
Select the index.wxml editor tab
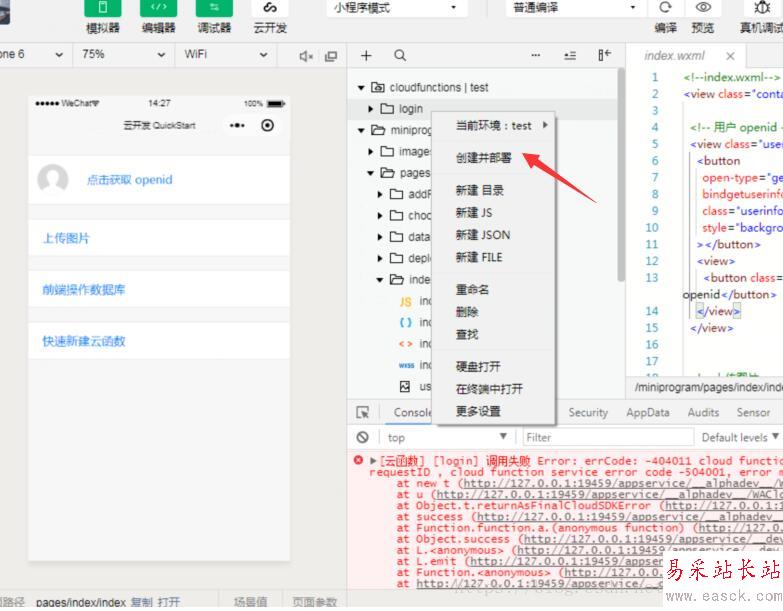674,56
